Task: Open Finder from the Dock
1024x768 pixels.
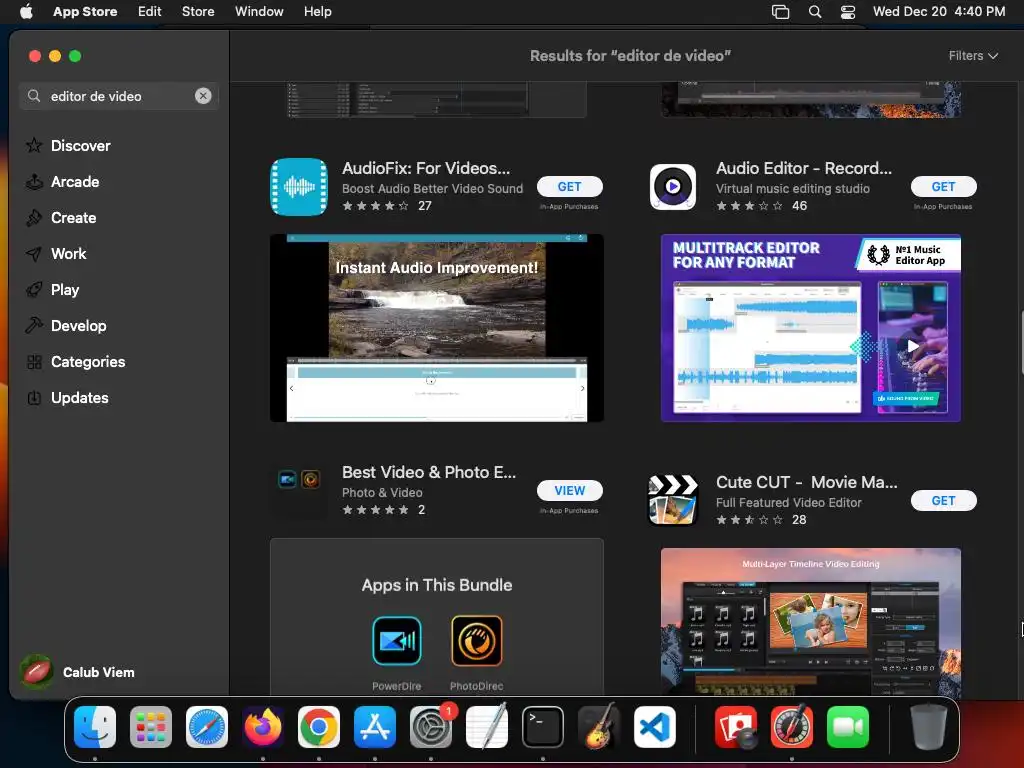Action: [x=95, y=727]
